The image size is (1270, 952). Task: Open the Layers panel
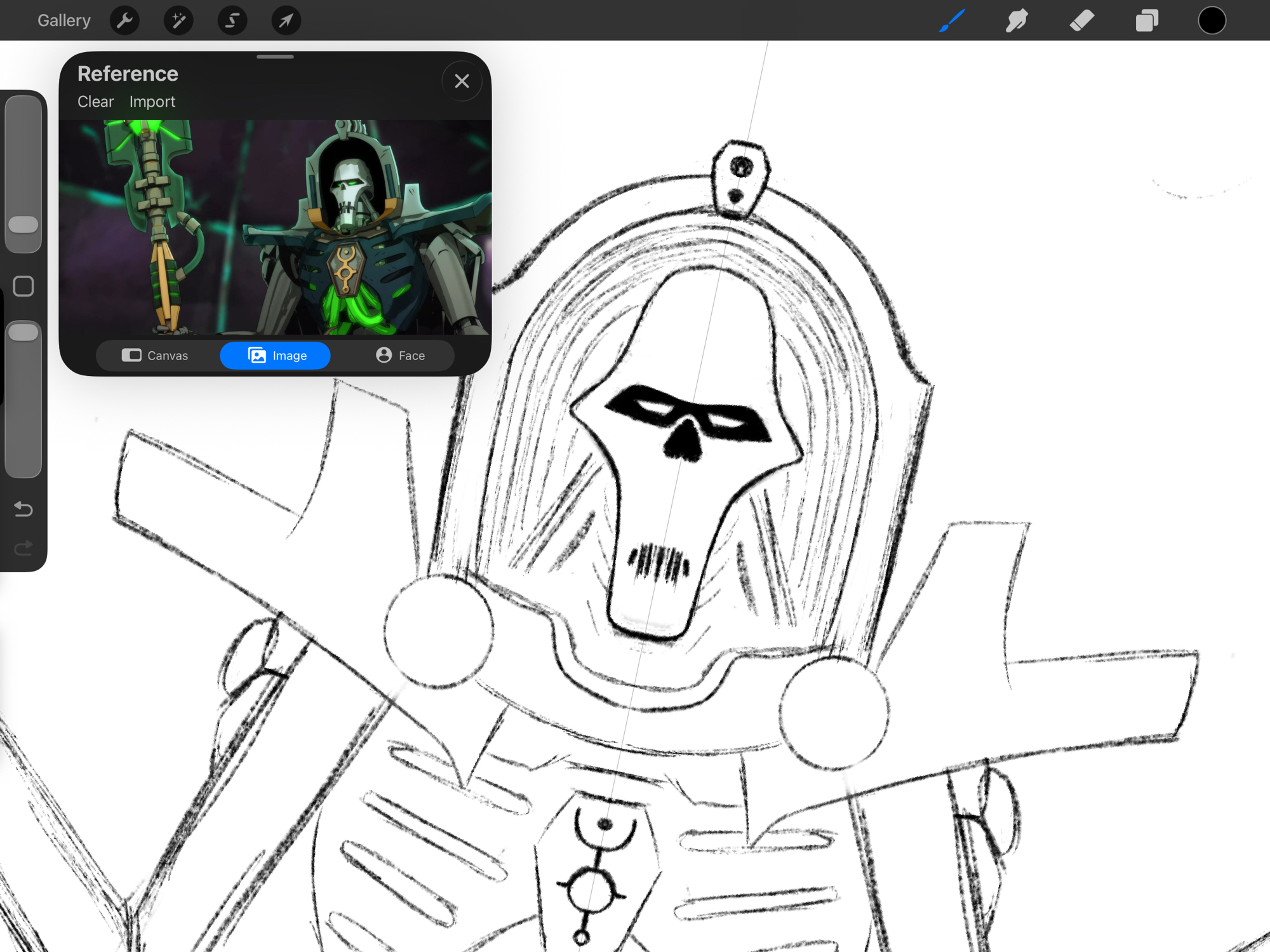tap(1147, 20)
